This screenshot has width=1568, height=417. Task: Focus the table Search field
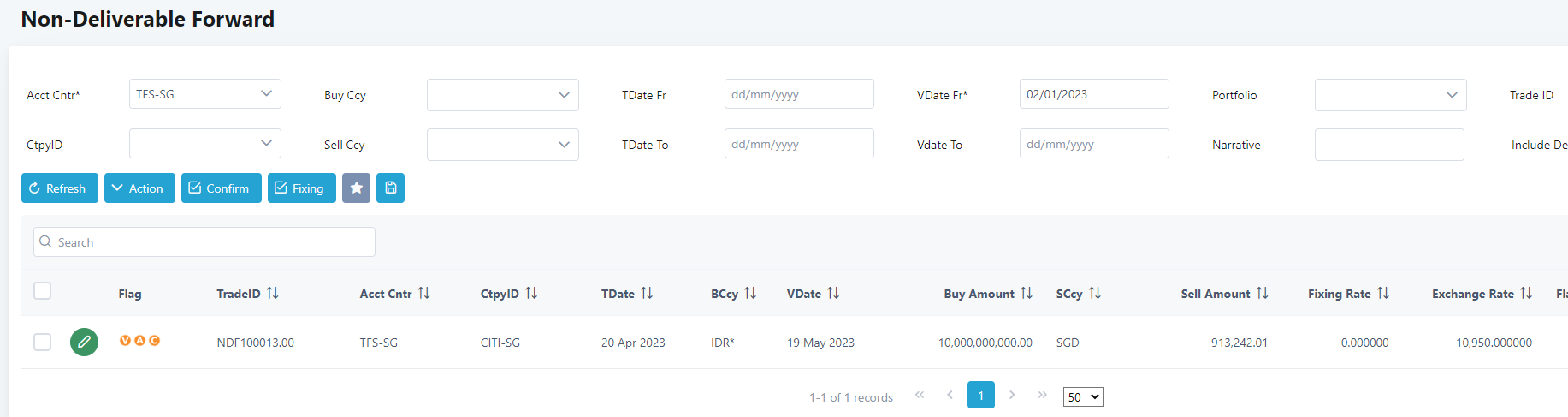(204, 242)
